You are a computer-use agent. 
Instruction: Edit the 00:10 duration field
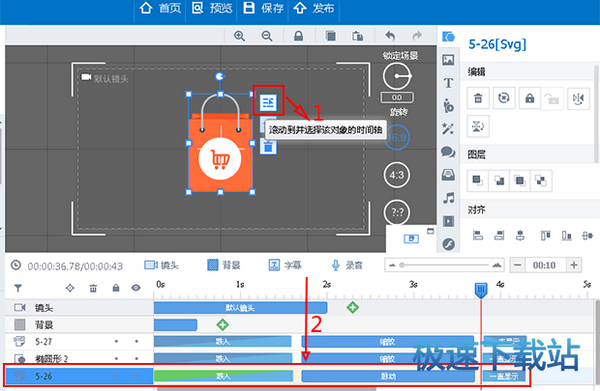click(545, 265)
